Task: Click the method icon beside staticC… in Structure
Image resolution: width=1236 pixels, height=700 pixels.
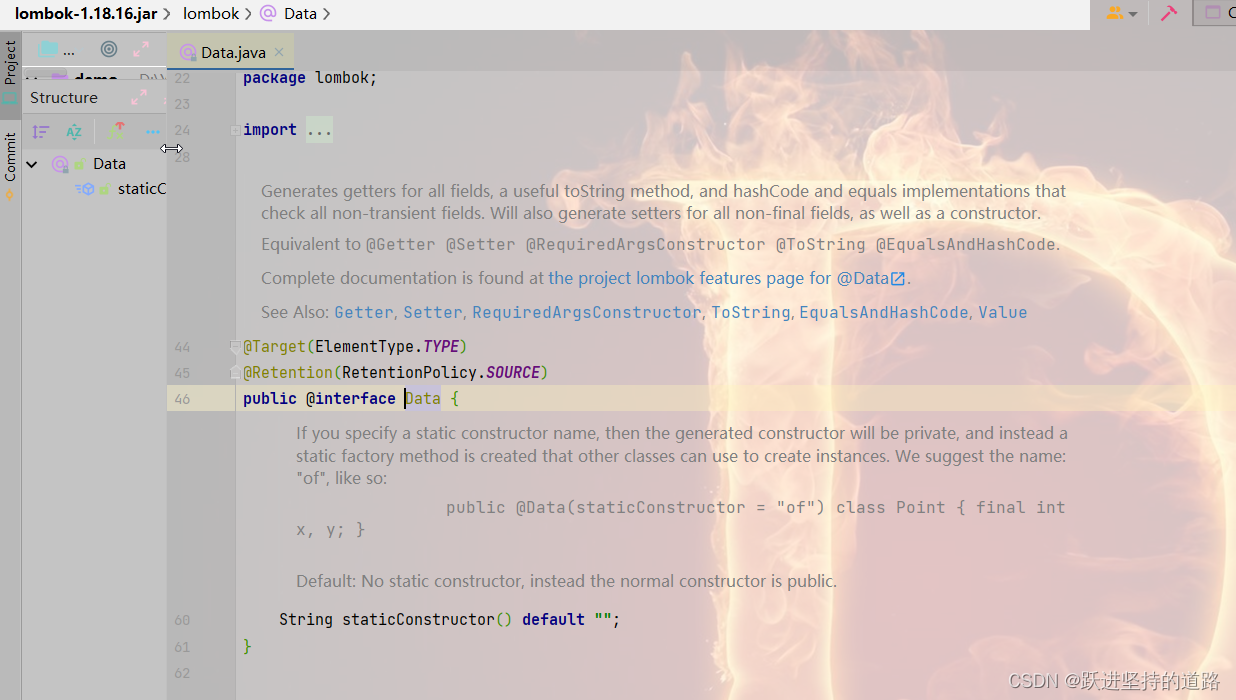Action: 86,188
